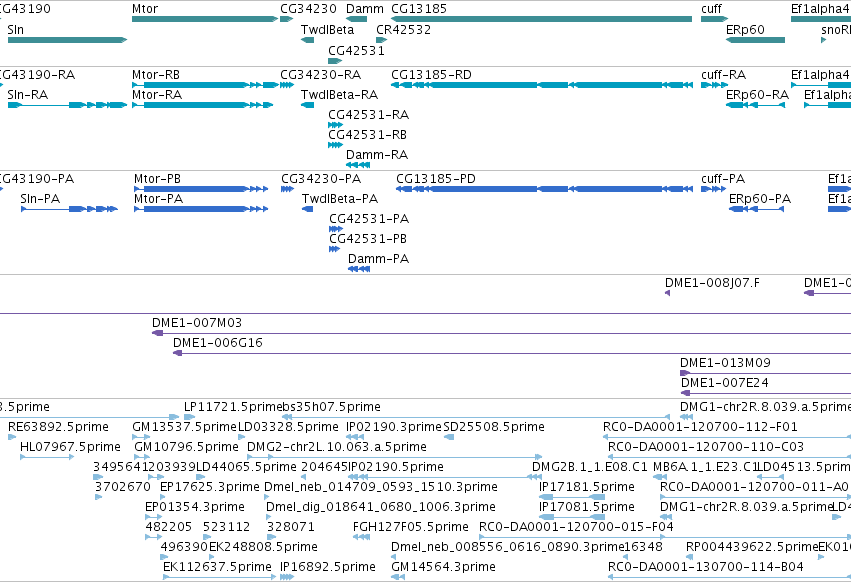Open EST IP16892.5prime label
This screenshot has height=582, width=851.
coord(328,567)
